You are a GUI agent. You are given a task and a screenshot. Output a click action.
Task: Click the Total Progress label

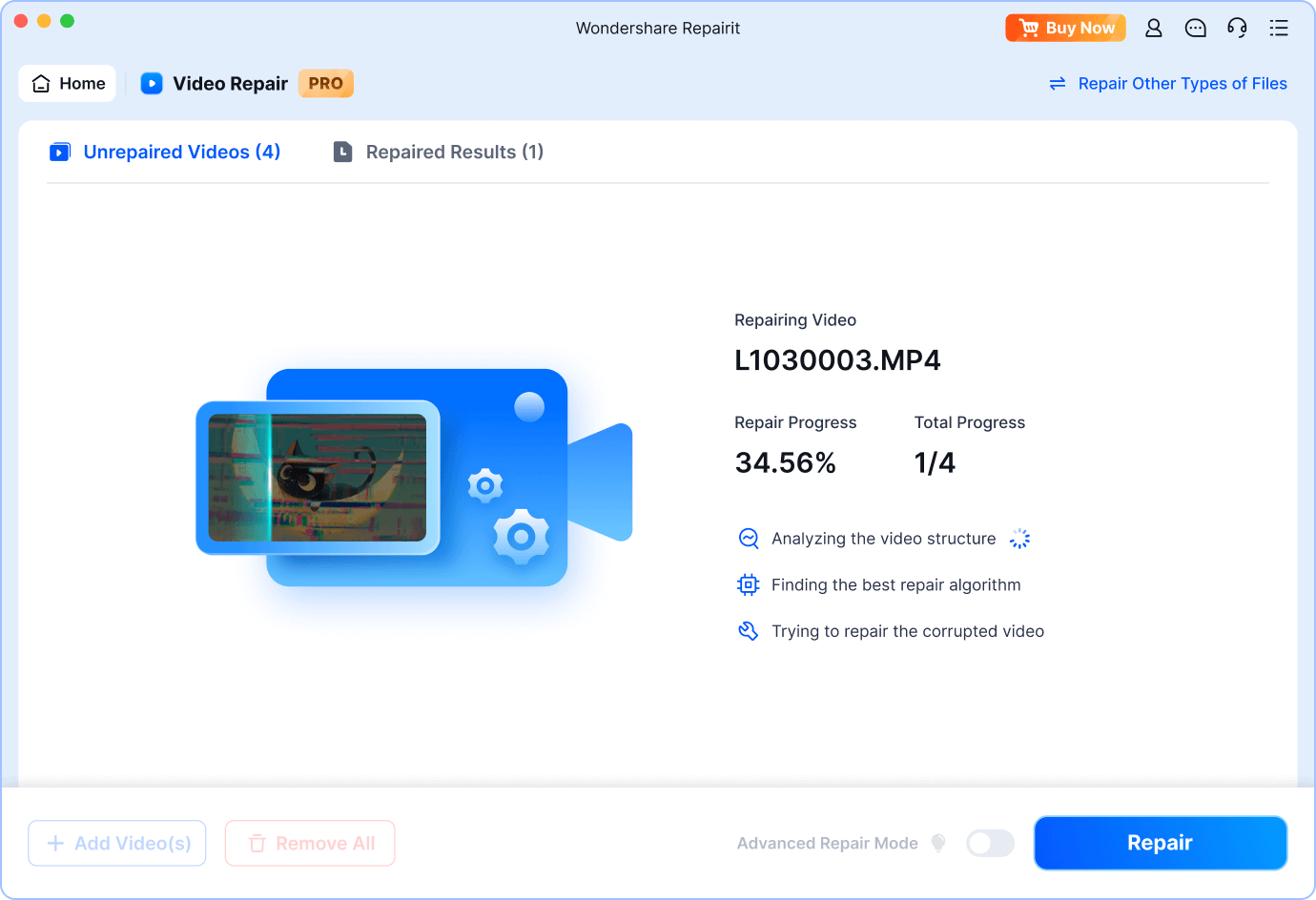click(970, 422)
